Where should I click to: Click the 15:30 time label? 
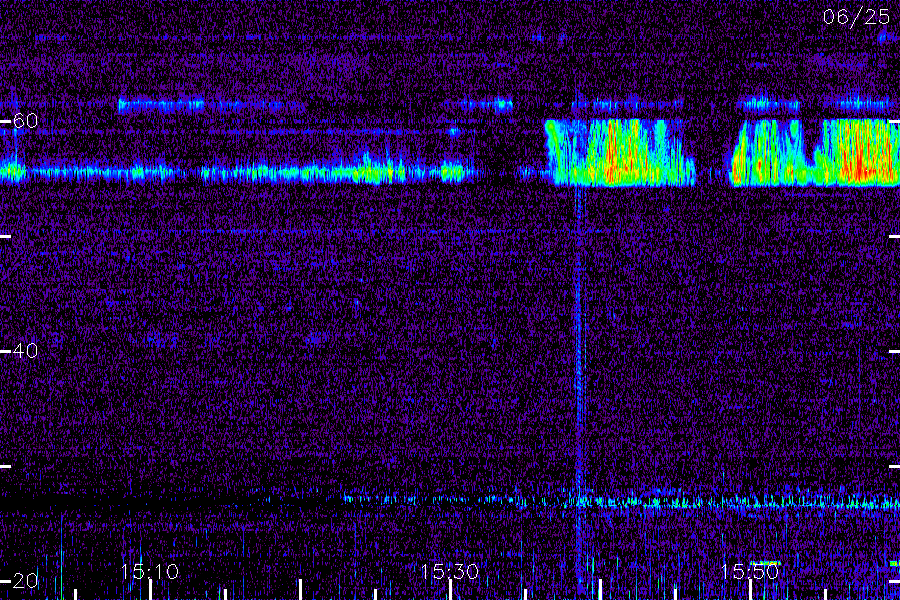click(x=449, y=572)
